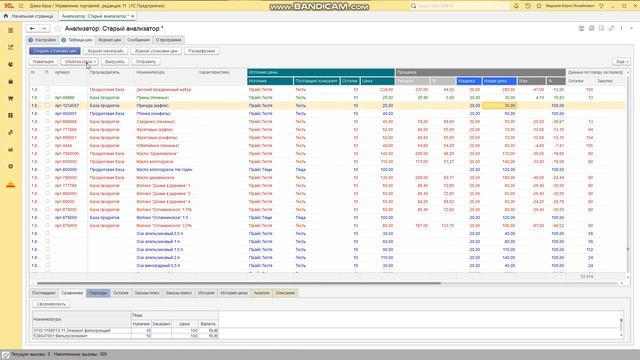Screen dimensions: 640x360
Task: Open the functions menu icon next to the 1C logo
Action: pos(21,6)
